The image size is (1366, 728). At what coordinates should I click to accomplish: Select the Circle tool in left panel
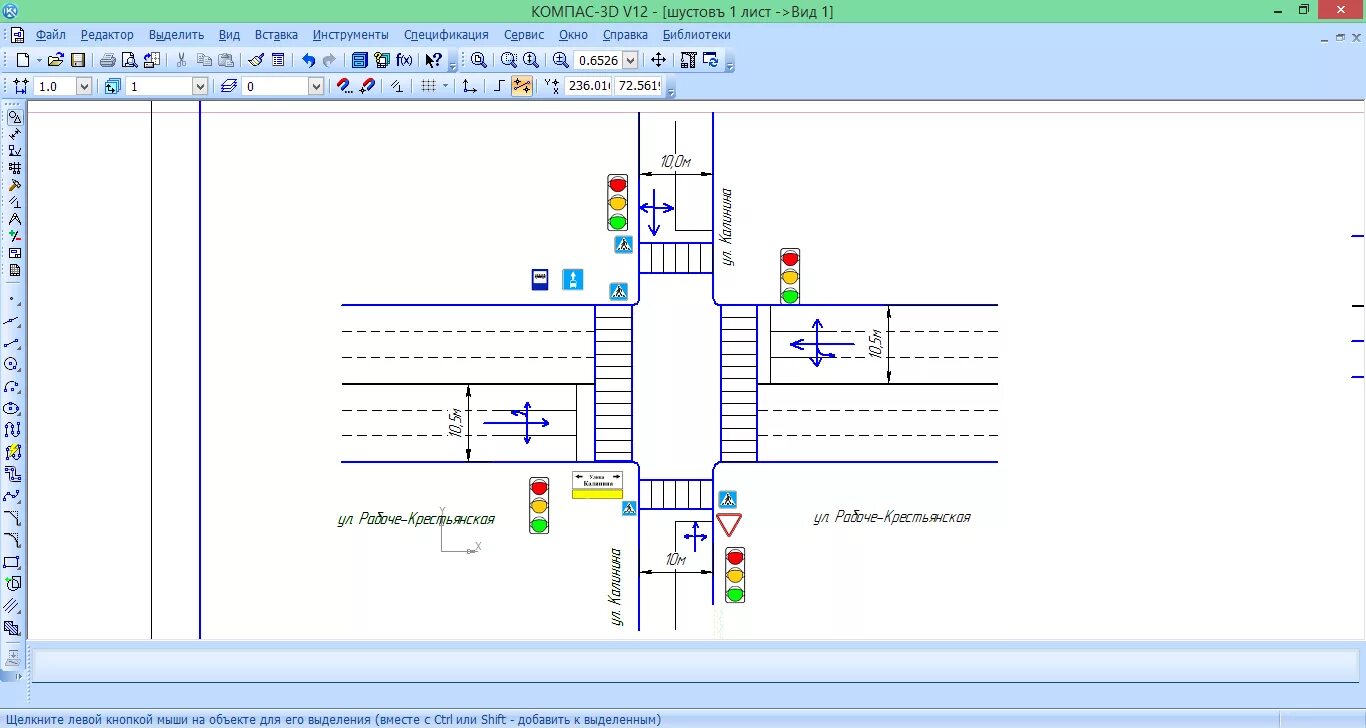coord(13,365)
